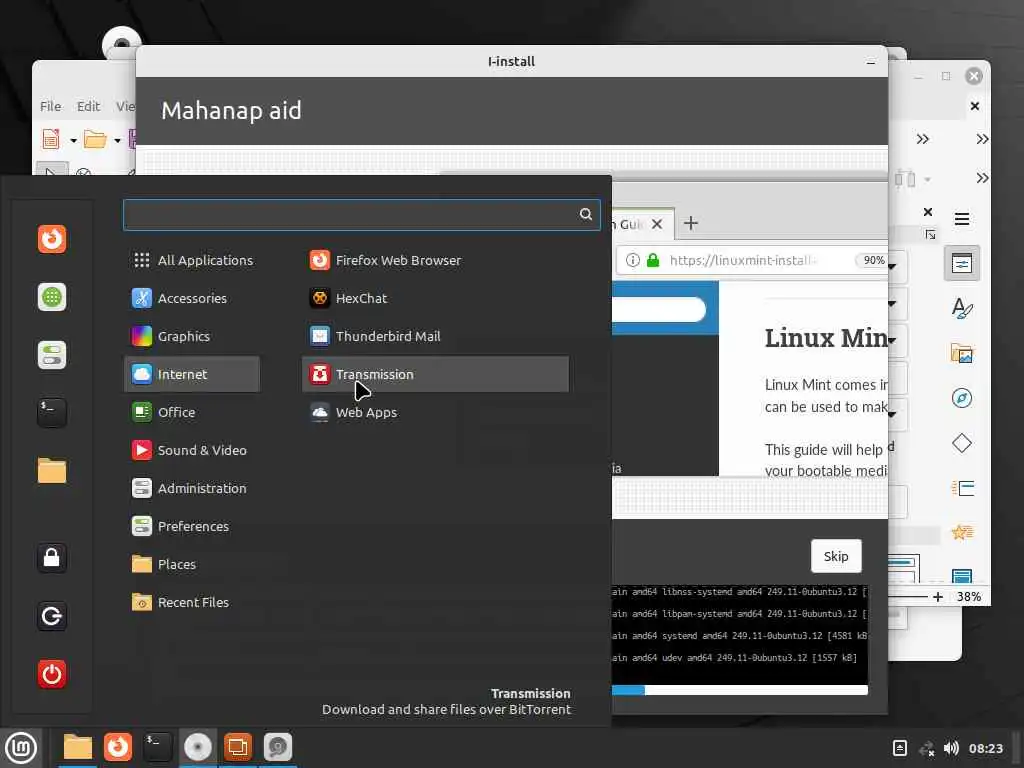Click the linuxmint-install URL in the address bar
1024x768 pixels.
click(x=743, y=261)
